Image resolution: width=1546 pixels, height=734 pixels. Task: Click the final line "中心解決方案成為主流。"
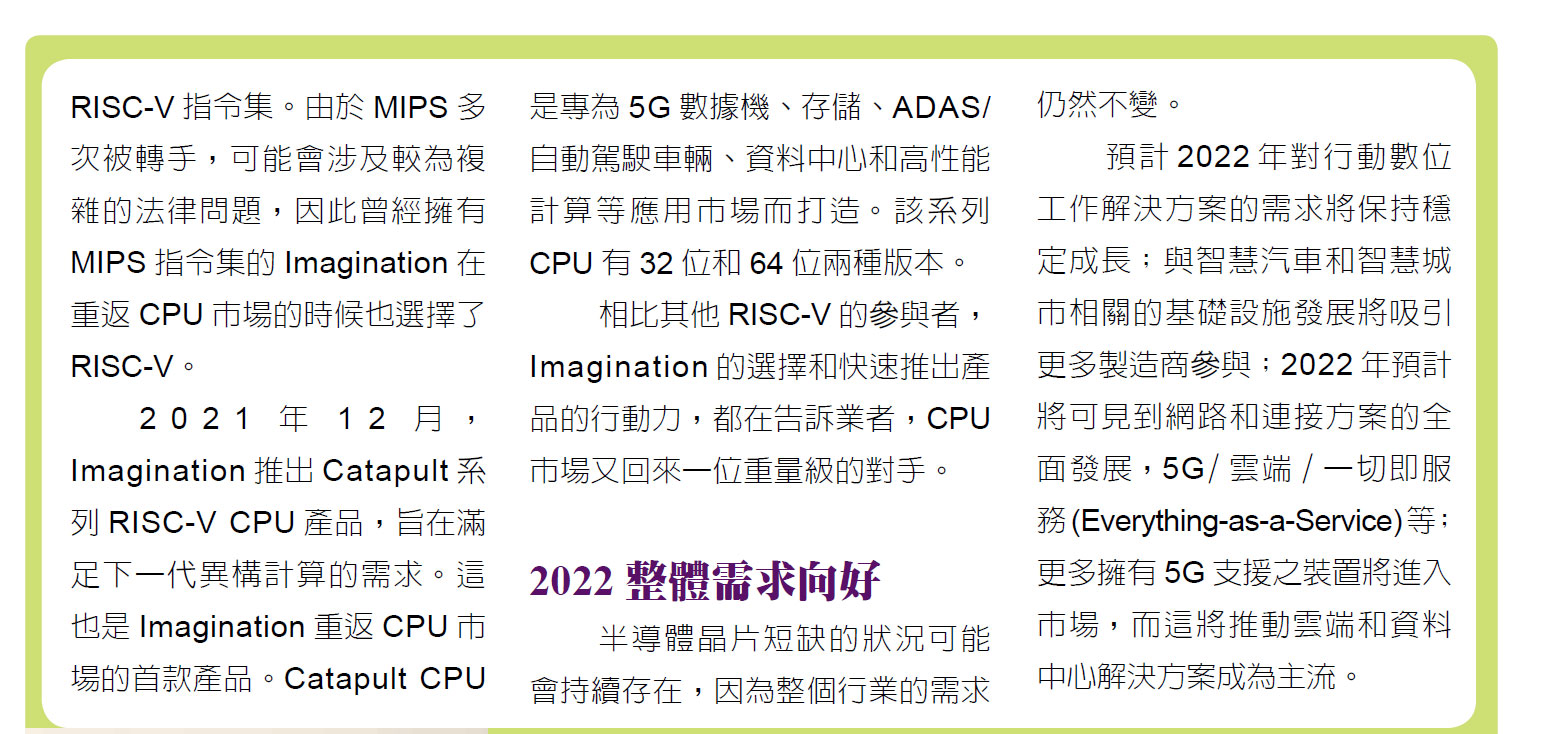click(x=1199, y=677)
